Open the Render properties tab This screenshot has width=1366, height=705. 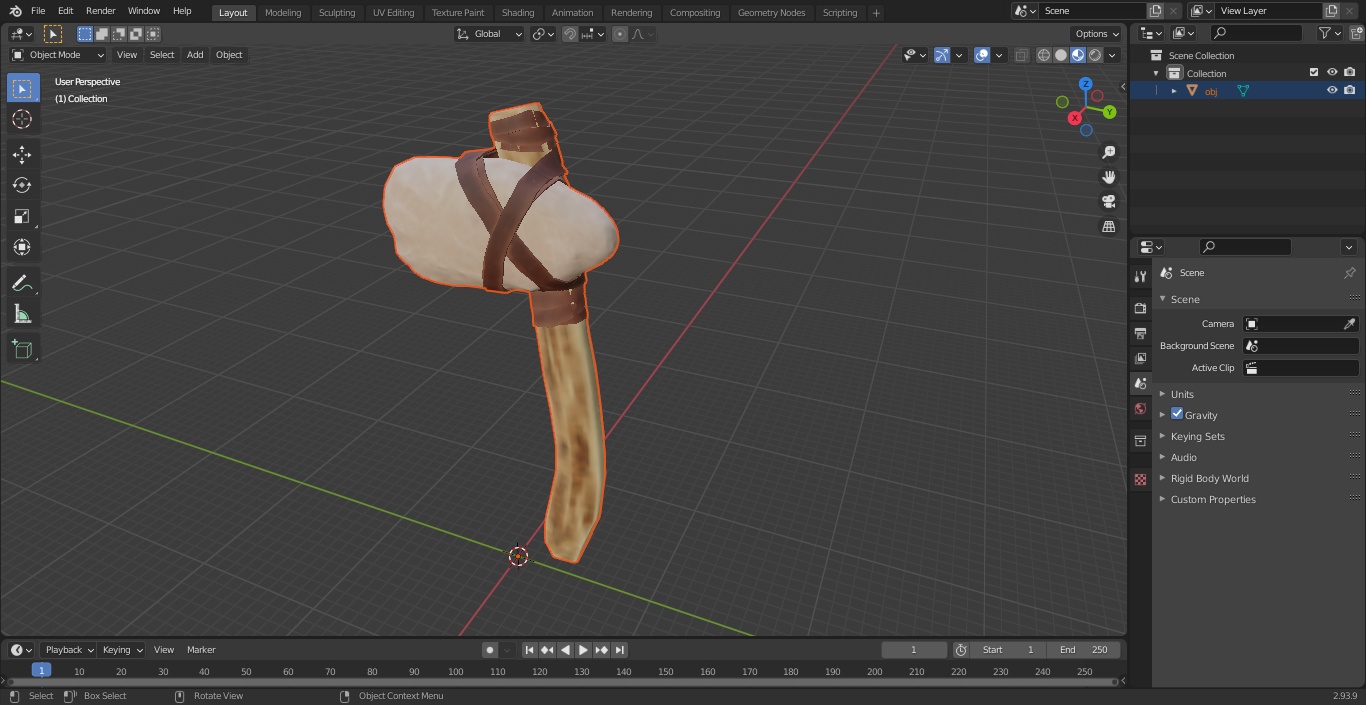click(x=1140, y=308)
